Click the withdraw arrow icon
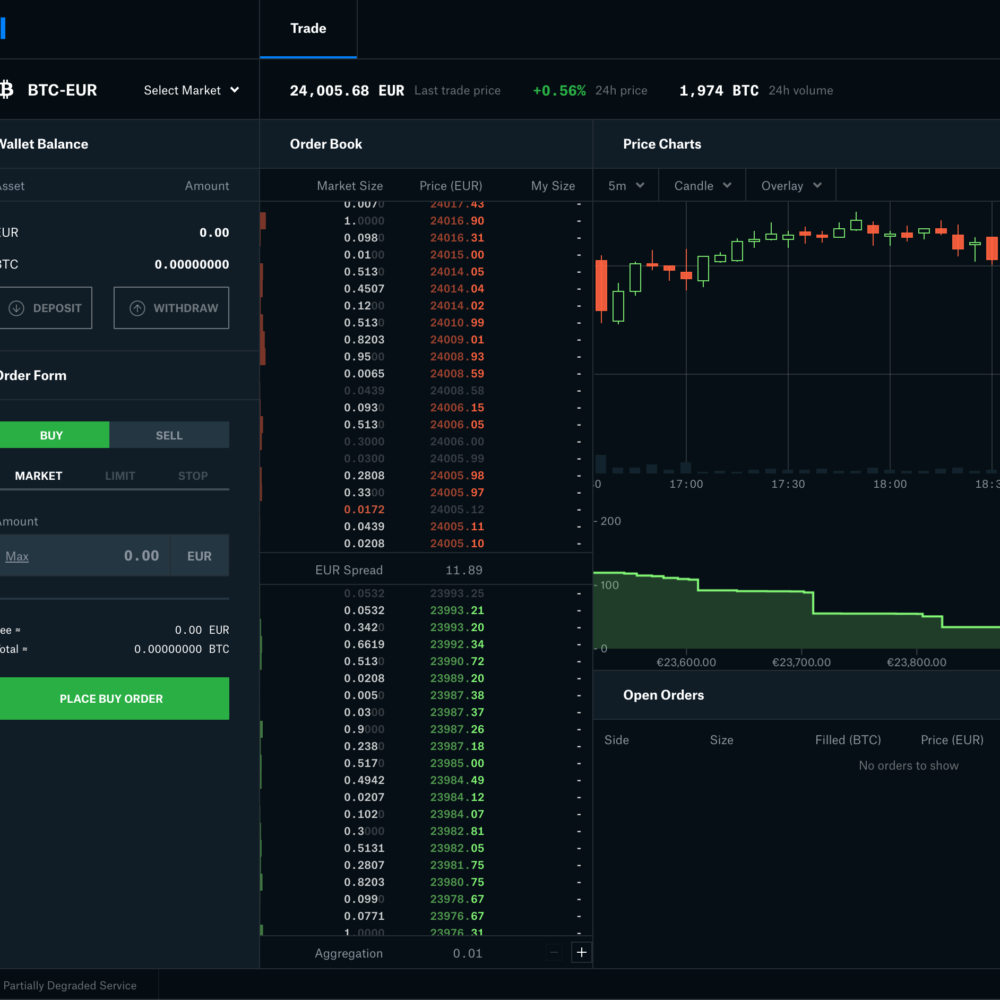The image size is (1000, 1000). [137, 308]
